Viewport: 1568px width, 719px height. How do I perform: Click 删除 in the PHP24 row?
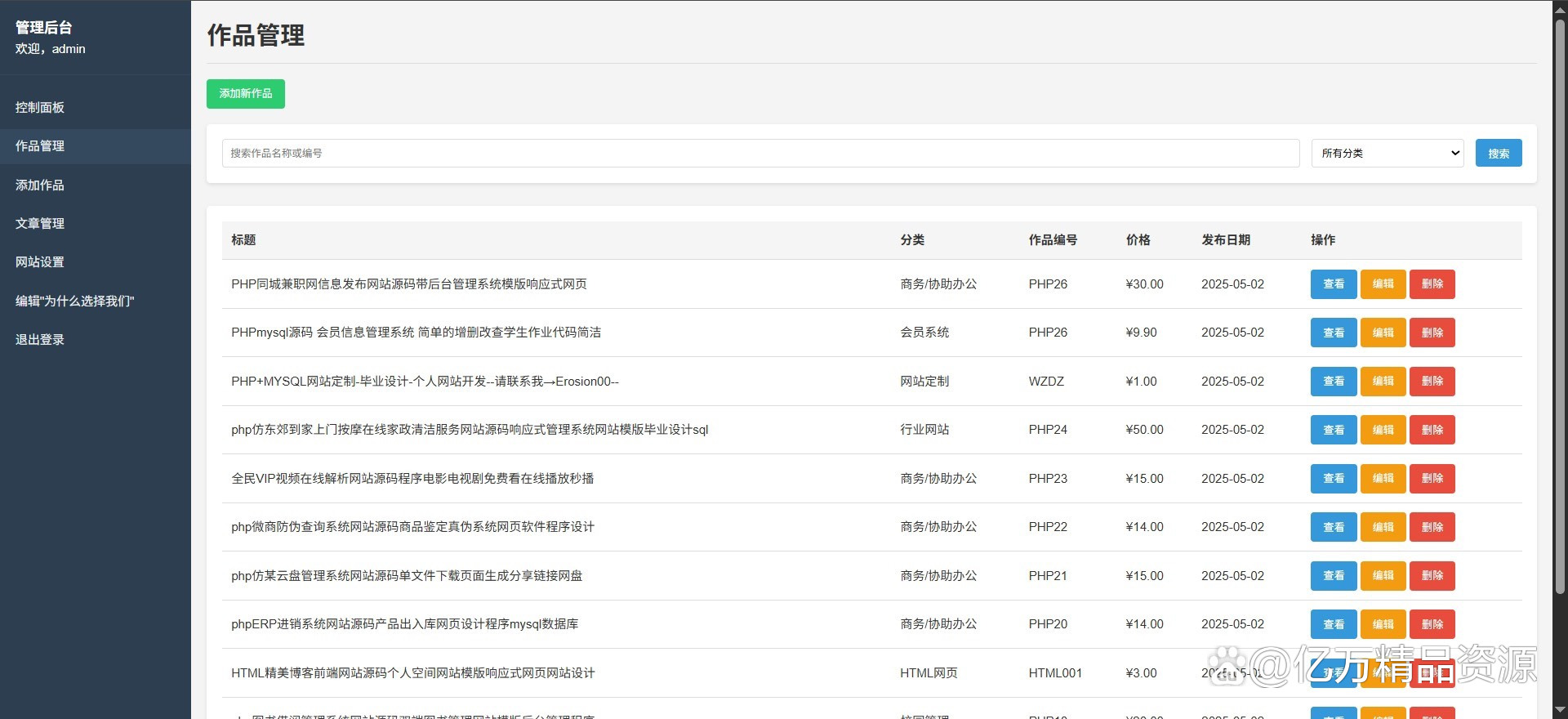[1432, 430]
